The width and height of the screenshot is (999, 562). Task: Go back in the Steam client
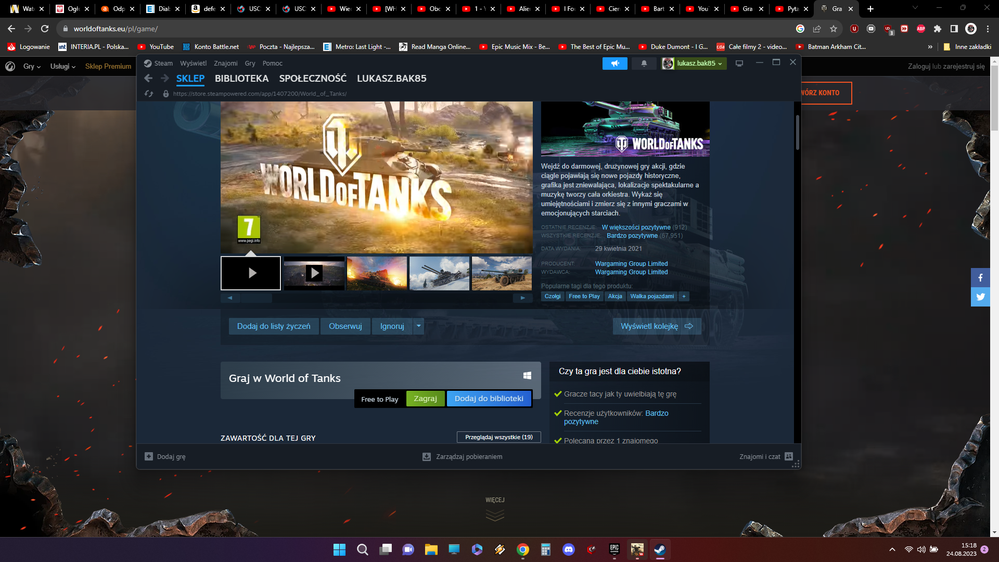point(148,78)
